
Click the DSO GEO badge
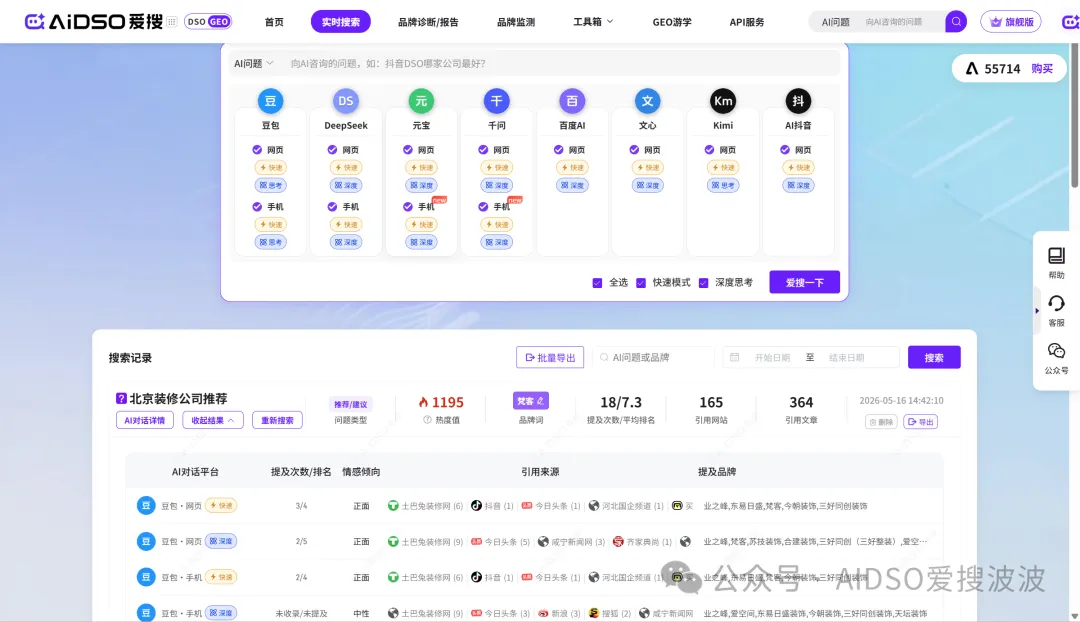pos(208,22)
